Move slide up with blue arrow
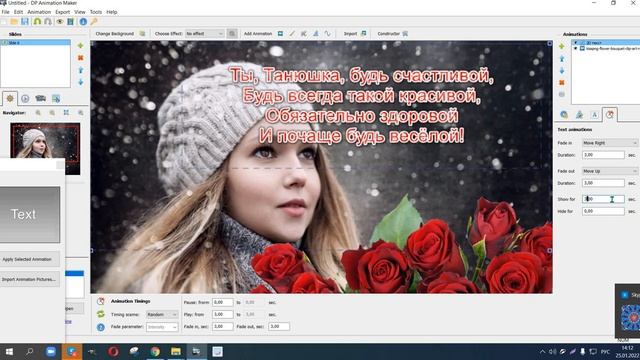Screen dimensions: 640x360 [81, 70]
